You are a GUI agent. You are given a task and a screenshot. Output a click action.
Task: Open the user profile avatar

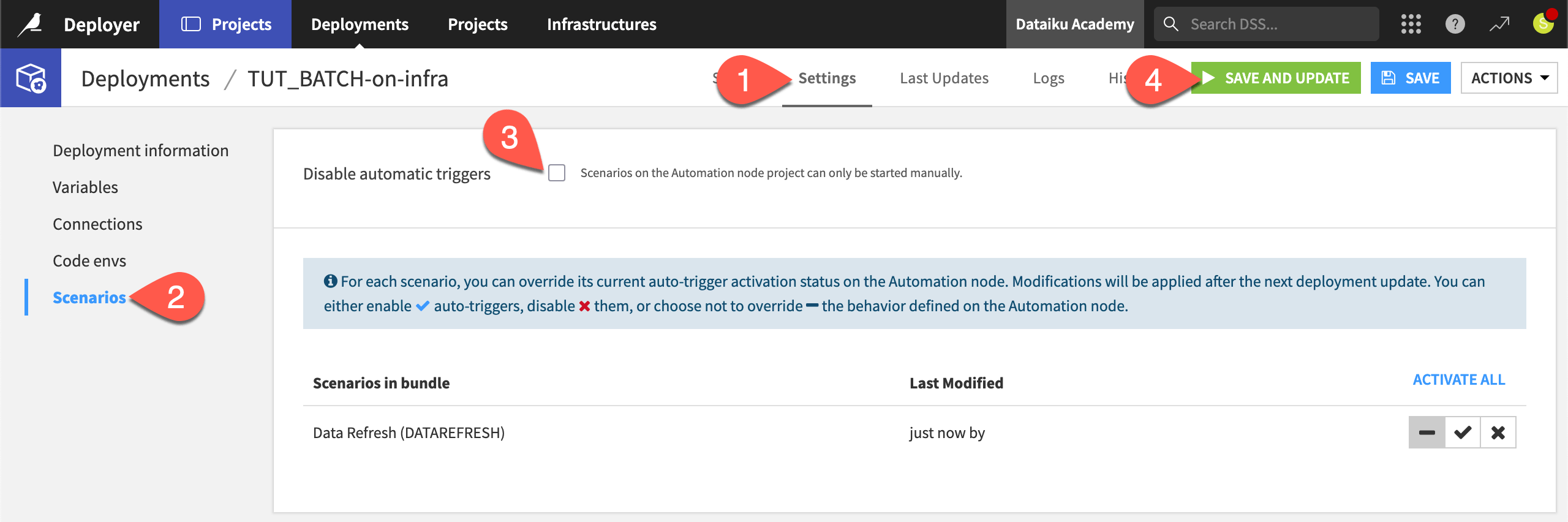click(1543, 25)
